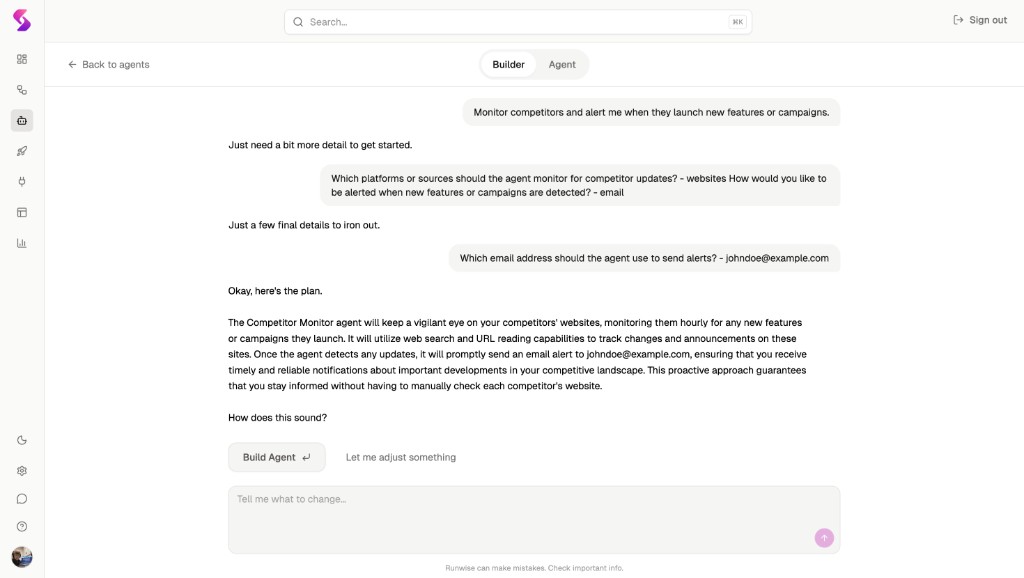Open settings via the gear icon
The image size is (1024, 578).
22,470
